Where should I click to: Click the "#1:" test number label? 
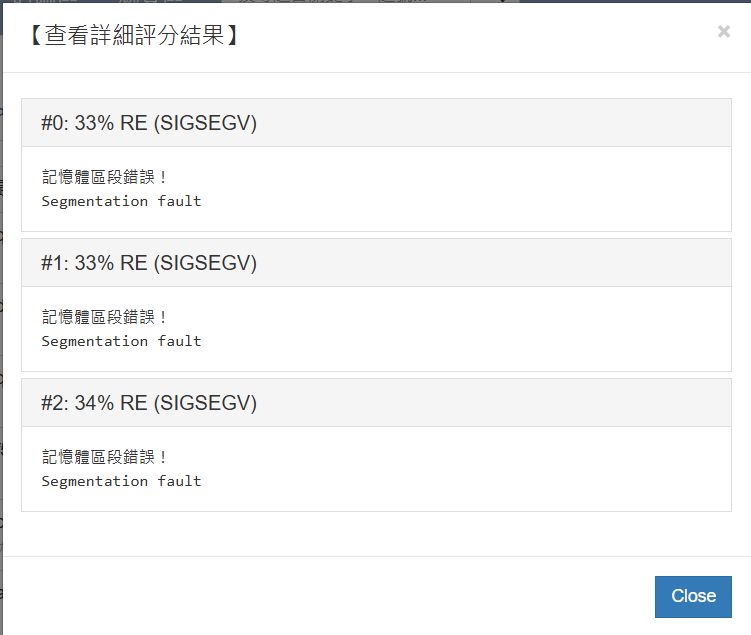[x=55, y=263]
